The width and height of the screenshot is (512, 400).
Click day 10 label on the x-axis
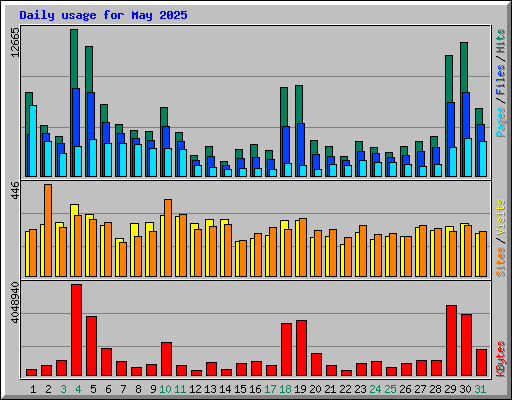165,389
